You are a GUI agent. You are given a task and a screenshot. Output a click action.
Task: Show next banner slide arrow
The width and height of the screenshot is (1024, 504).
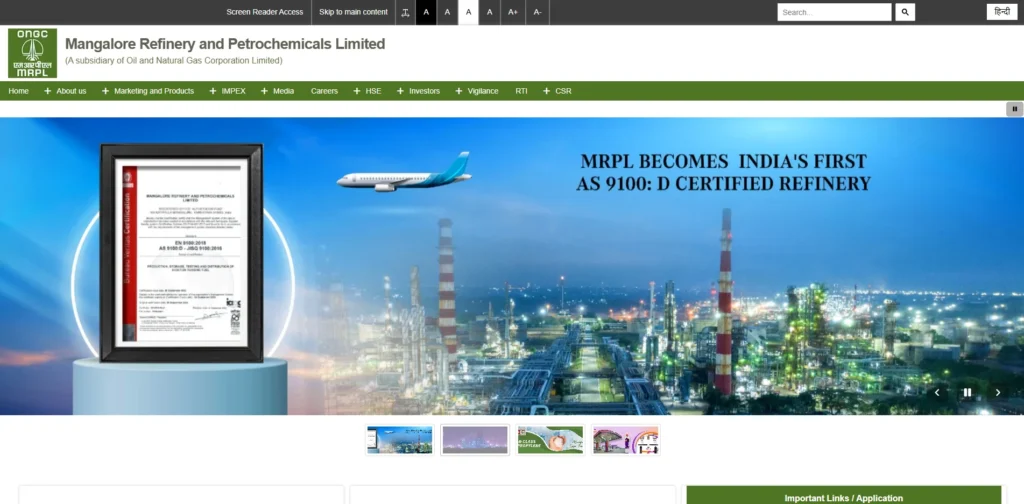(x=997, y=392)
